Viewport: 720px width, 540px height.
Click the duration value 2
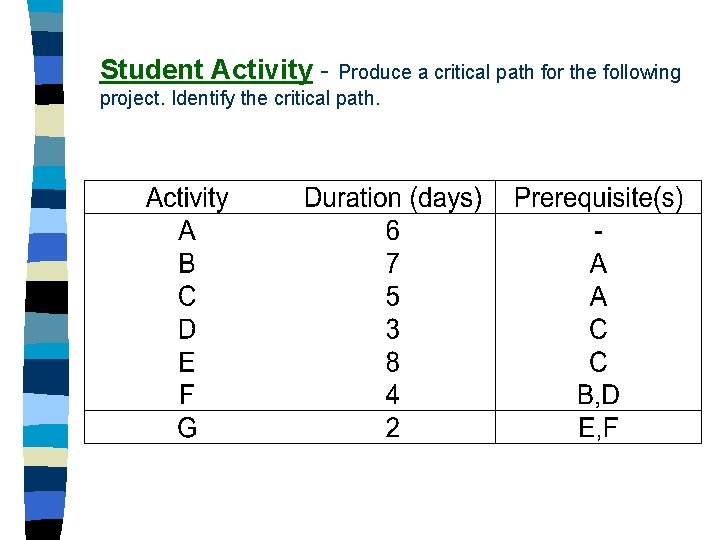point(393,428)
